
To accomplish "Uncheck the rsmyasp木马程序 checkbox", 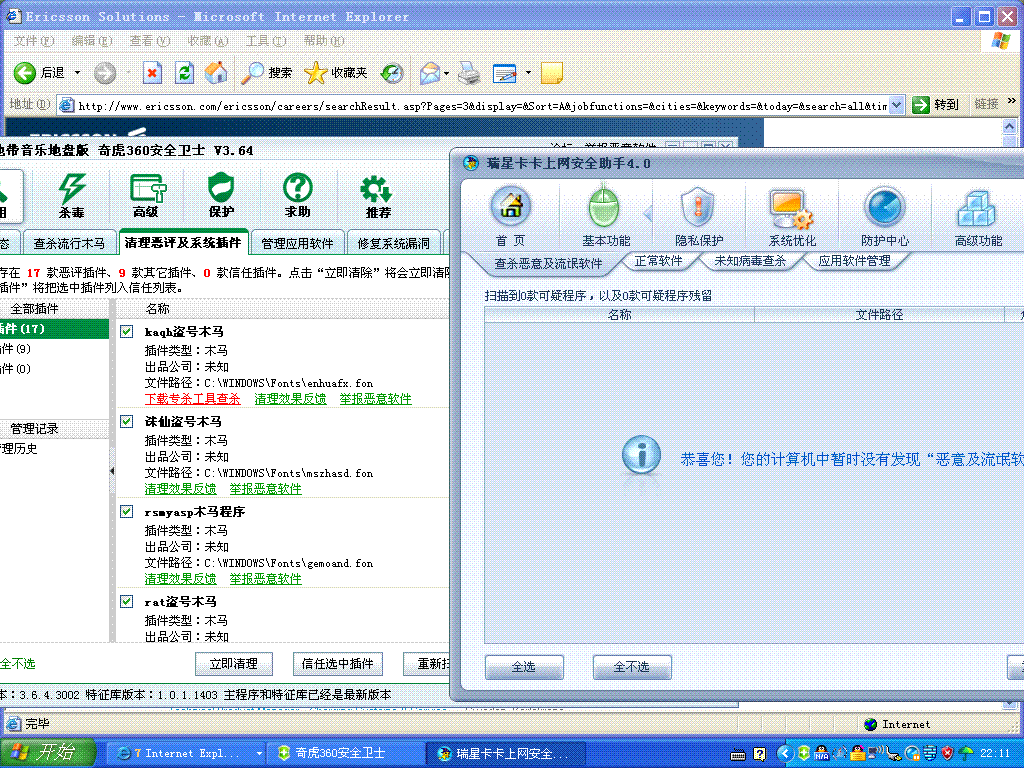I will coord(127,512).
